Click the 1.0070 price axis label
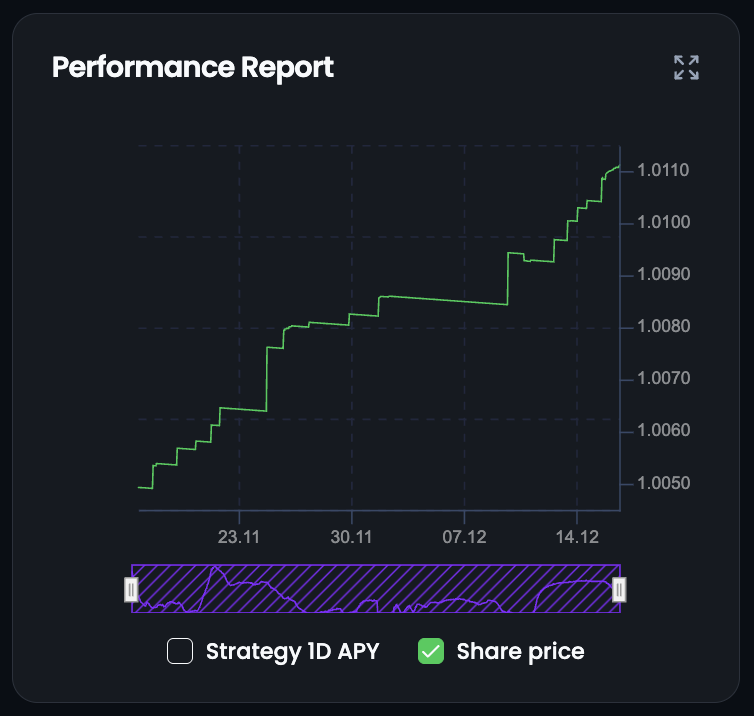 (661, 380)
